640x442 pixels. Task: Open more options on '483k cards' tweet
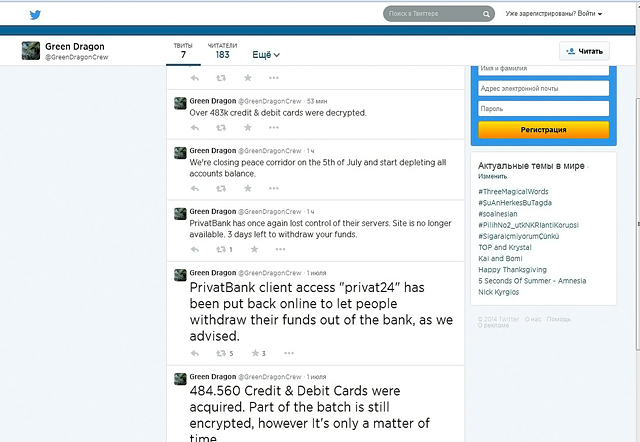274,128
